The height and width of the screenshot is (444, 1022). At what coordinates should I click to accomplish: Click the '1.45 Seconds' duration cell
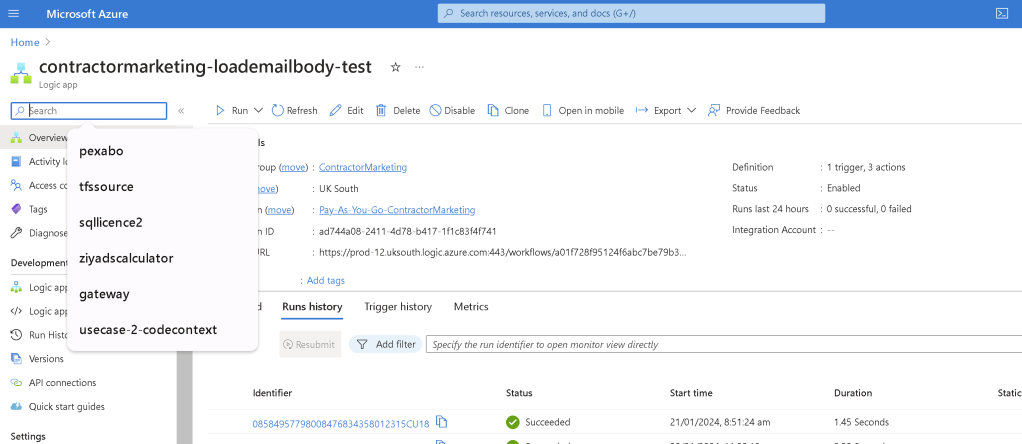[x=861, y=422]
